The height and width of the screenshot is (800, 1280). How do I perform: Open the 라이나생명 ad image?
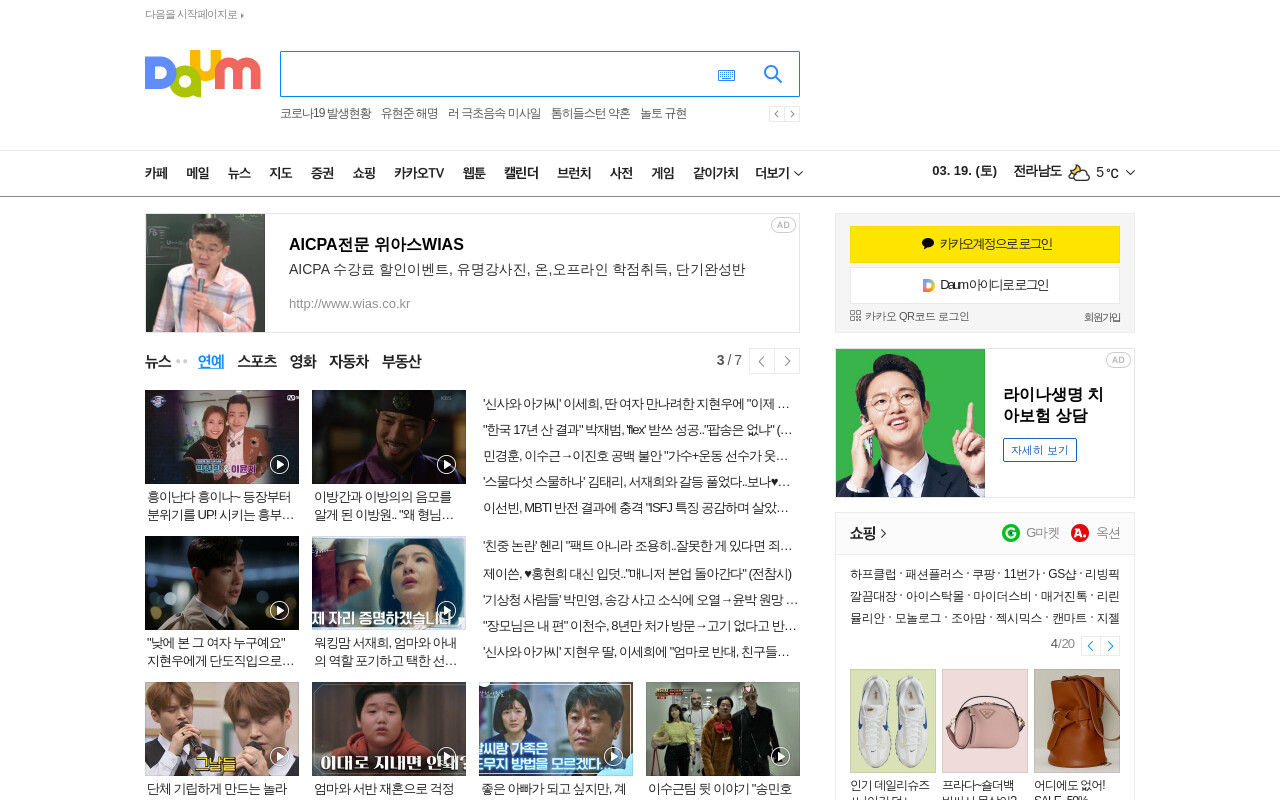click(910, 423)
